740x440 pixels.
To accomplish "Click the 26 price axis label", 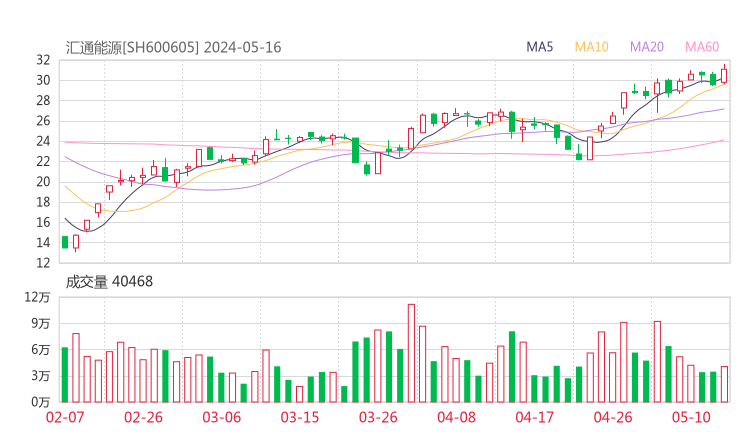I will (43, 121).
